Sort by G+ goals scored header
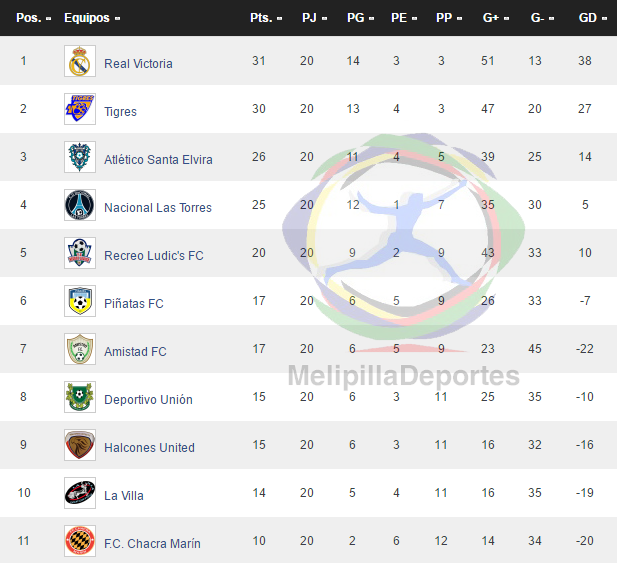Viewport: 617px width, 563px height. (496, 18)
